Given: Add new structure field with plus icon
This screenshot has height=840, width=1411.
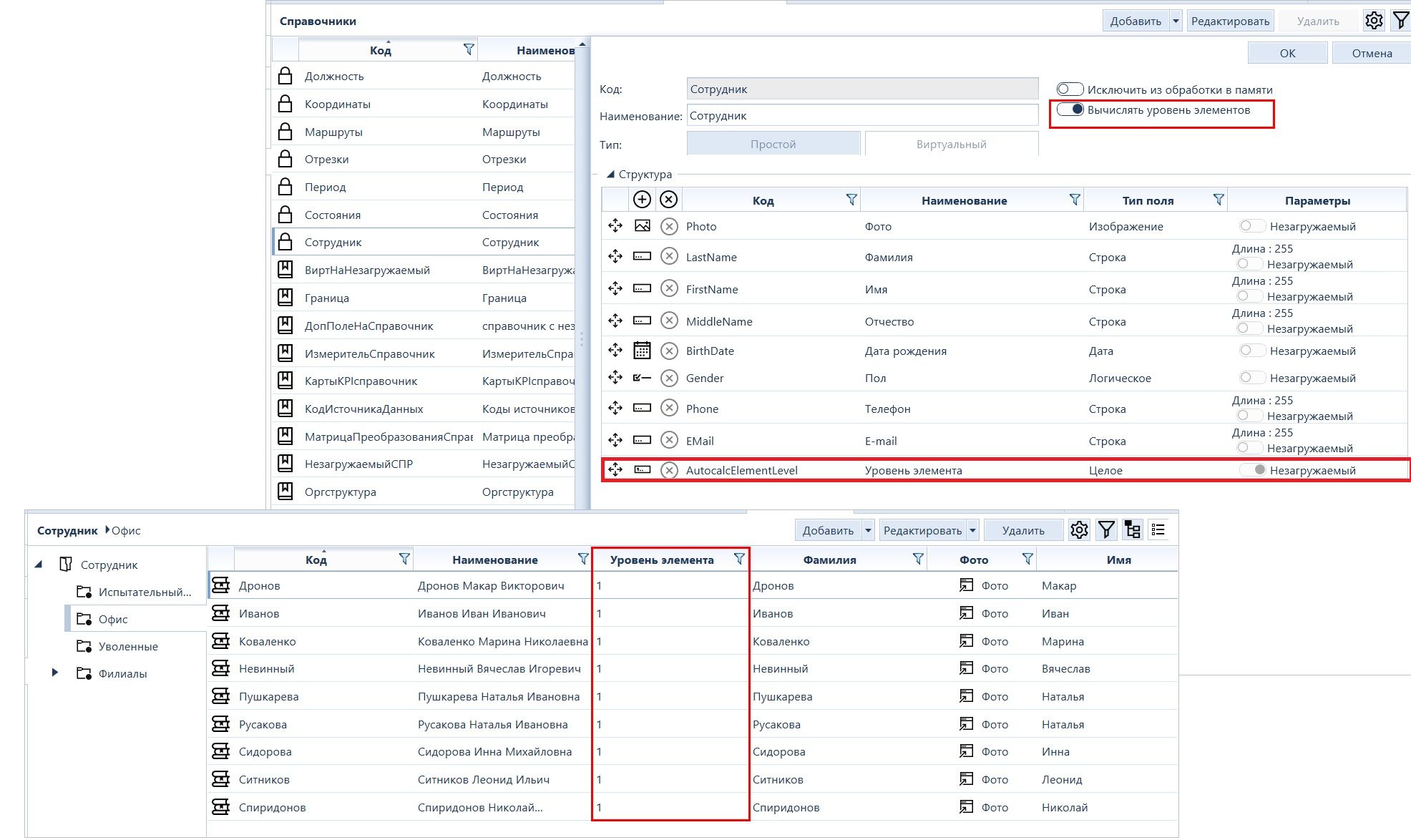Looking at the screenshot, I should [x=642, y=200].
